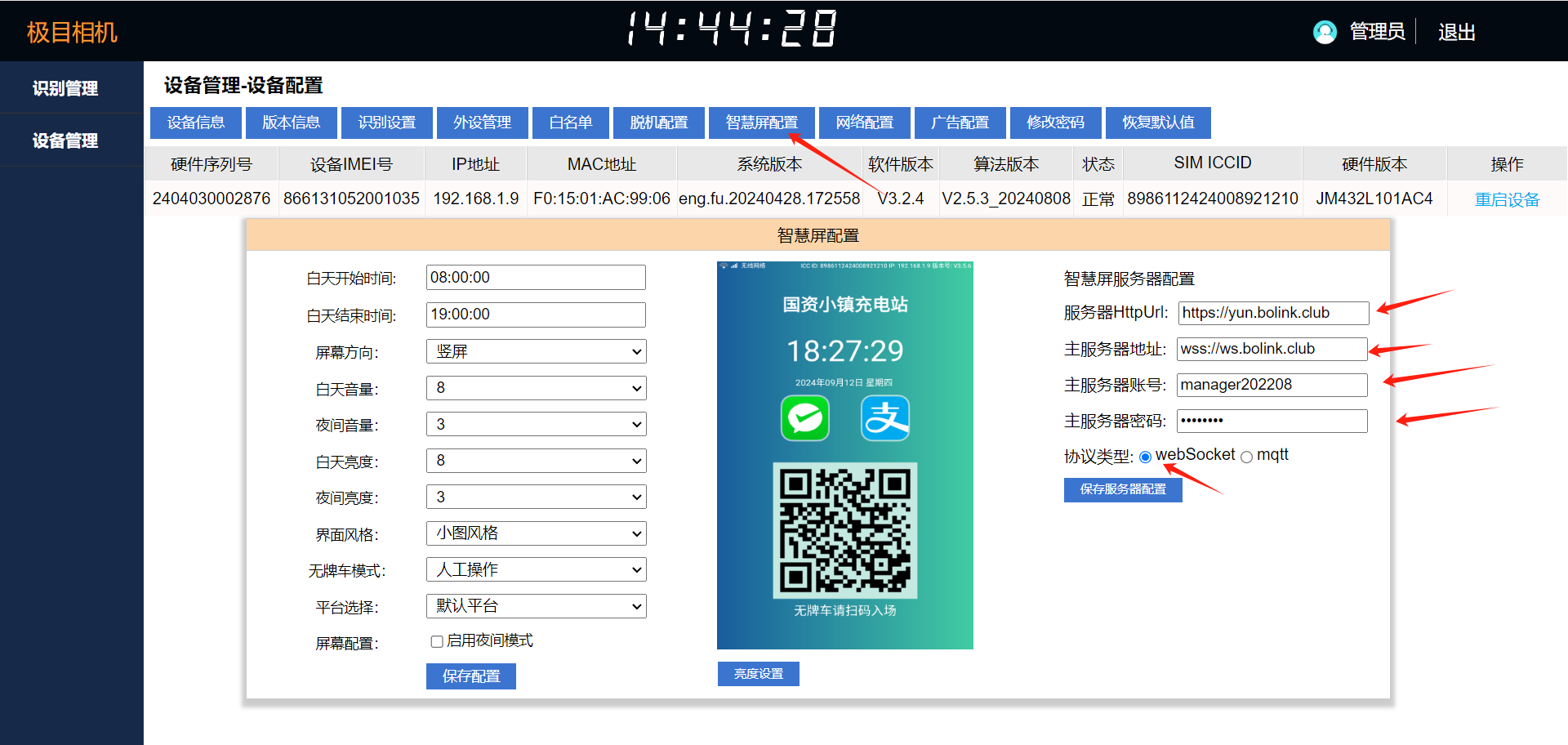Switch to the 版本信息 tab
Image resolution: width=1568 pixels, height=745 pixels.
pyautogui.click(x=292, y=123)
